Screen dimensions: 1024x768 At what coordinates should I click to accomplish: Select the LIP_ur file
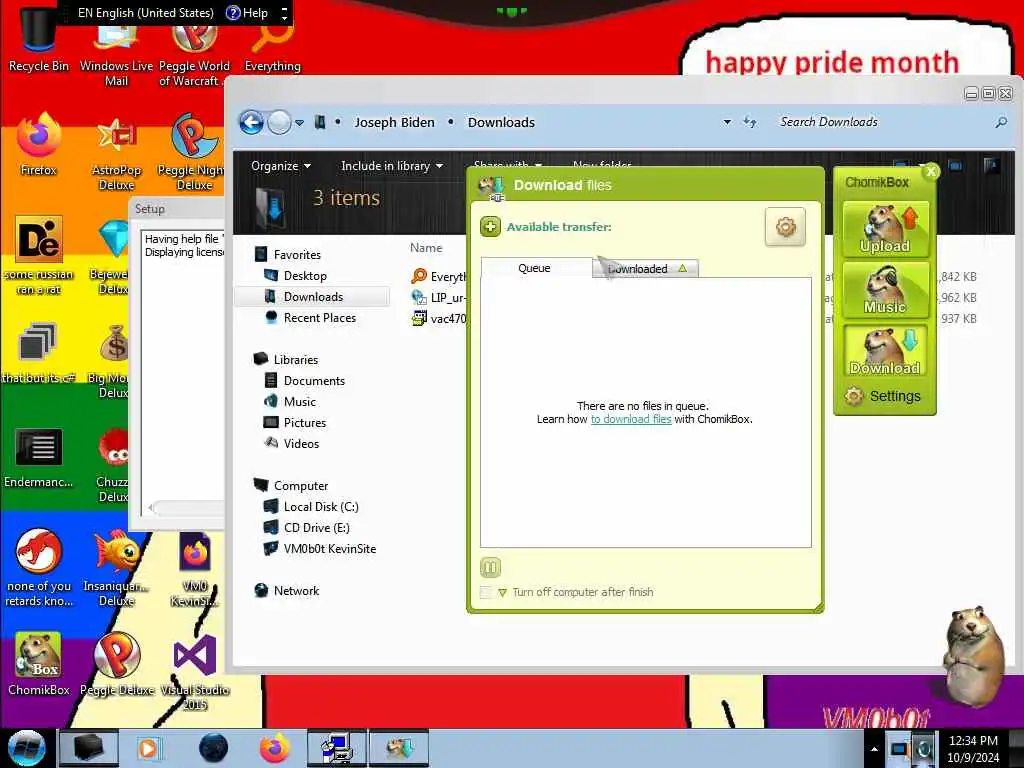(439, 297)
